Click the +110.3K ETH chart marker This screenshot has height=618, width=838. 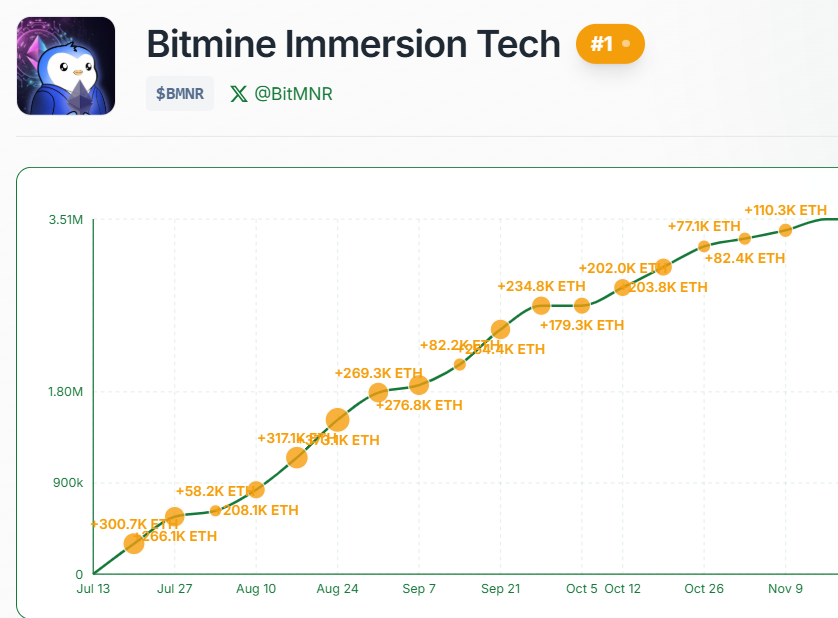[786, 230]
